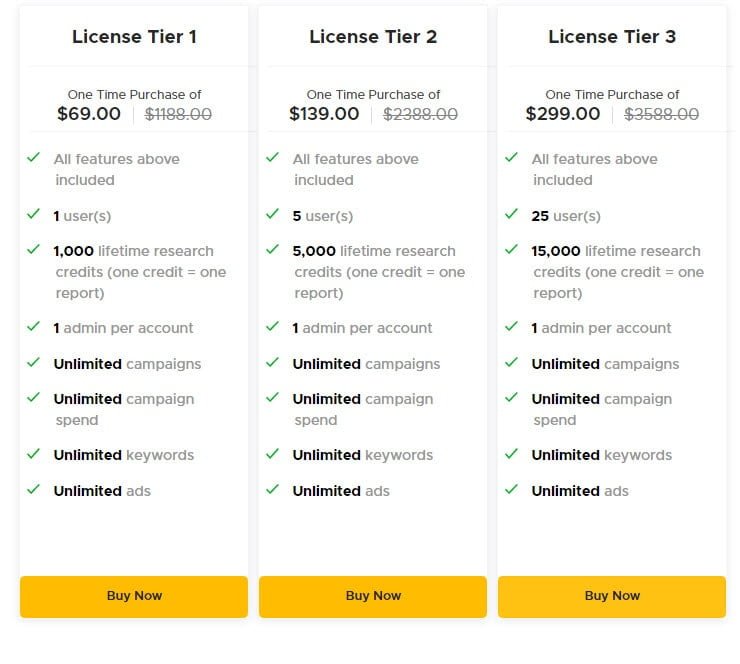Screen dimensions: 740x664
Task: Click the crossed-out $2388.00 price
Action: coord(420,114)
